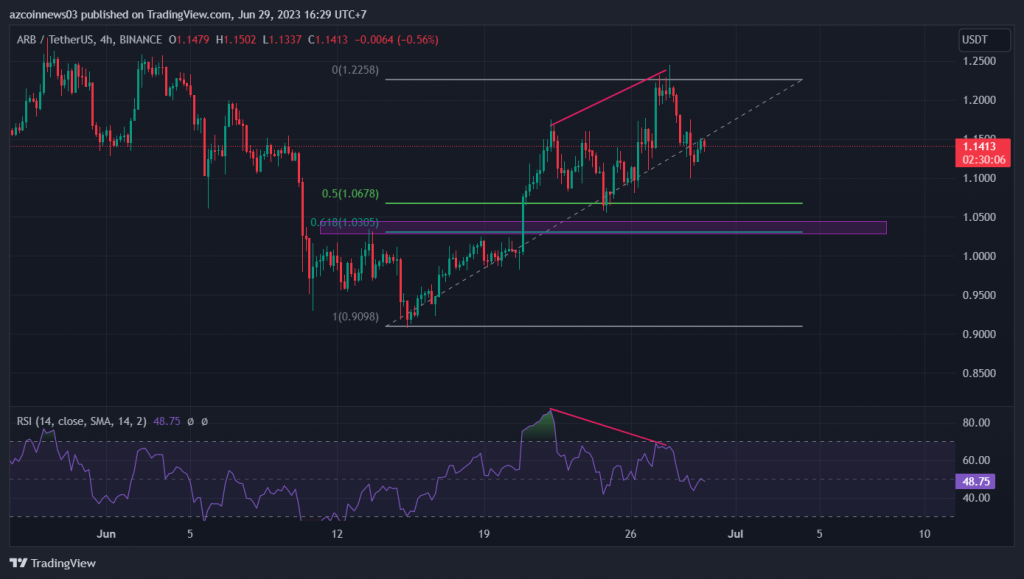Click the 1.2000 price axis label

(x=979, y=101)
